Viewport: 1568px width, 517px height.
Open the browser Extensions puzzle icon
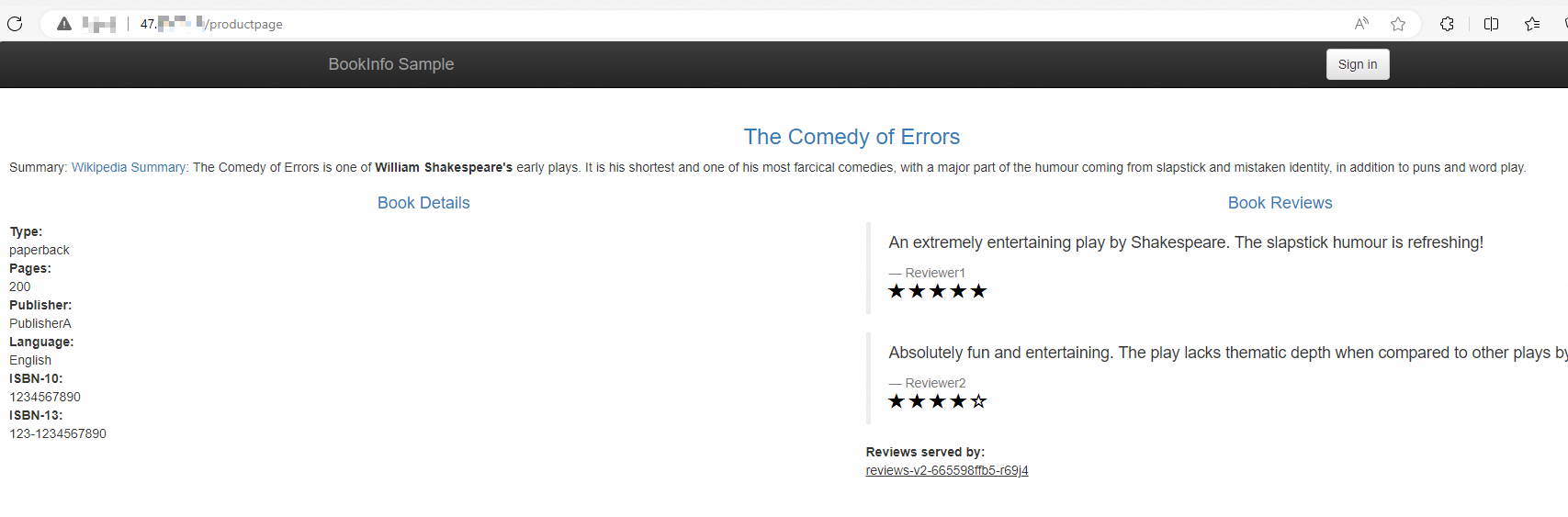tap(1447, 24)
